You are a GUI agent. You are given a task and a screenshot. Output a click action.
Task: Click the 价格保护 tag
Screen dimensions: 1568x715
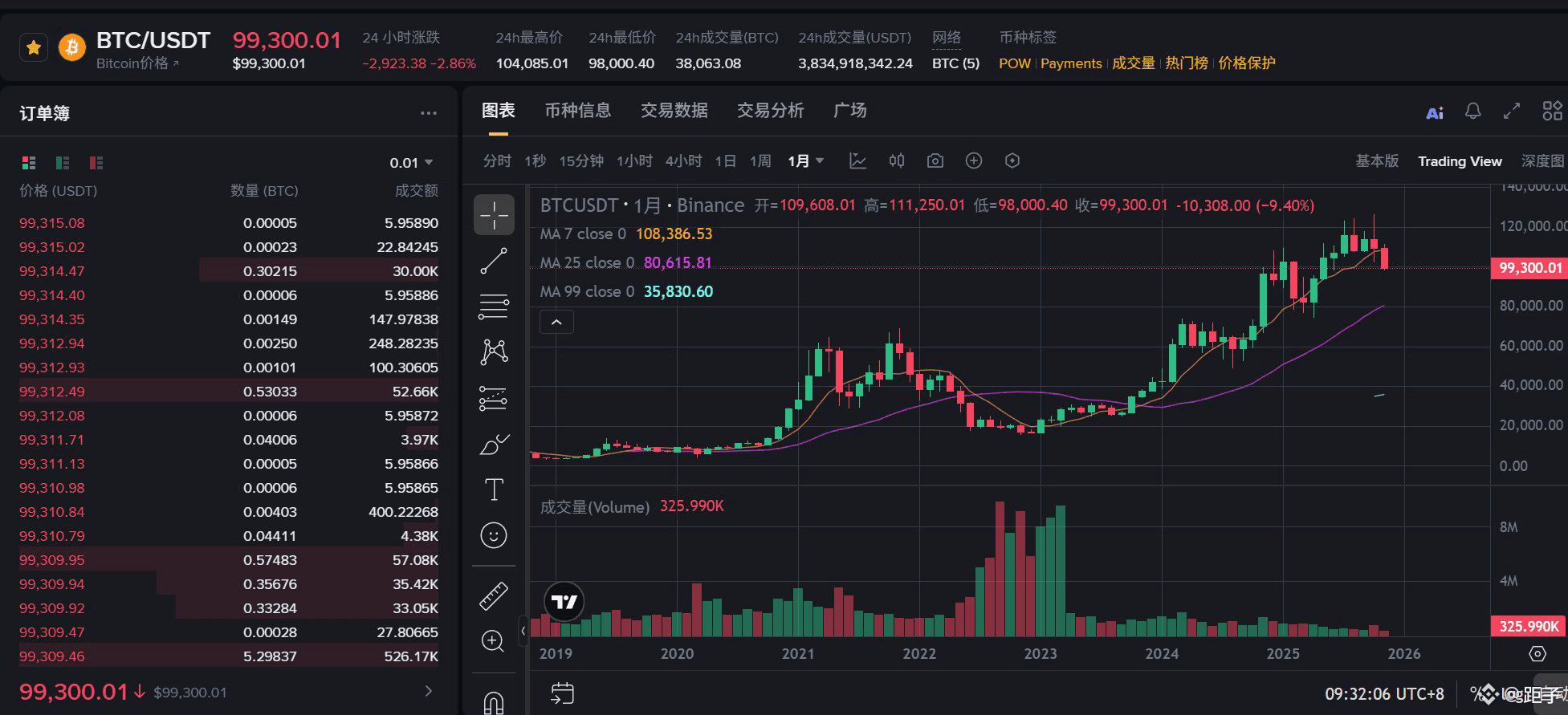tap(1246, 63)
